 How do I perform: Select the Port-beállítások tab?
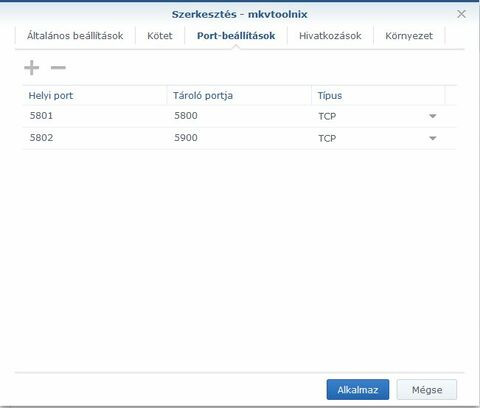pyautogui.click(x=236, y=36)
